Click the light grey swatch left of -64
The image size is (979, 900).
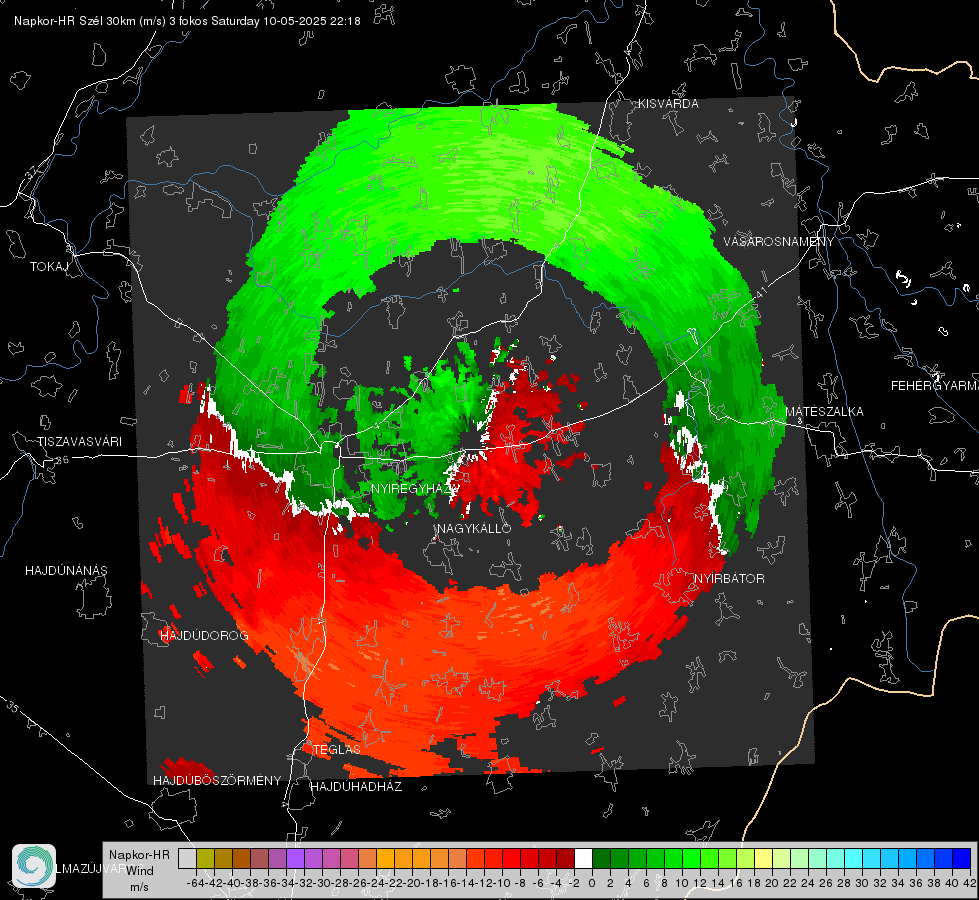187,858
